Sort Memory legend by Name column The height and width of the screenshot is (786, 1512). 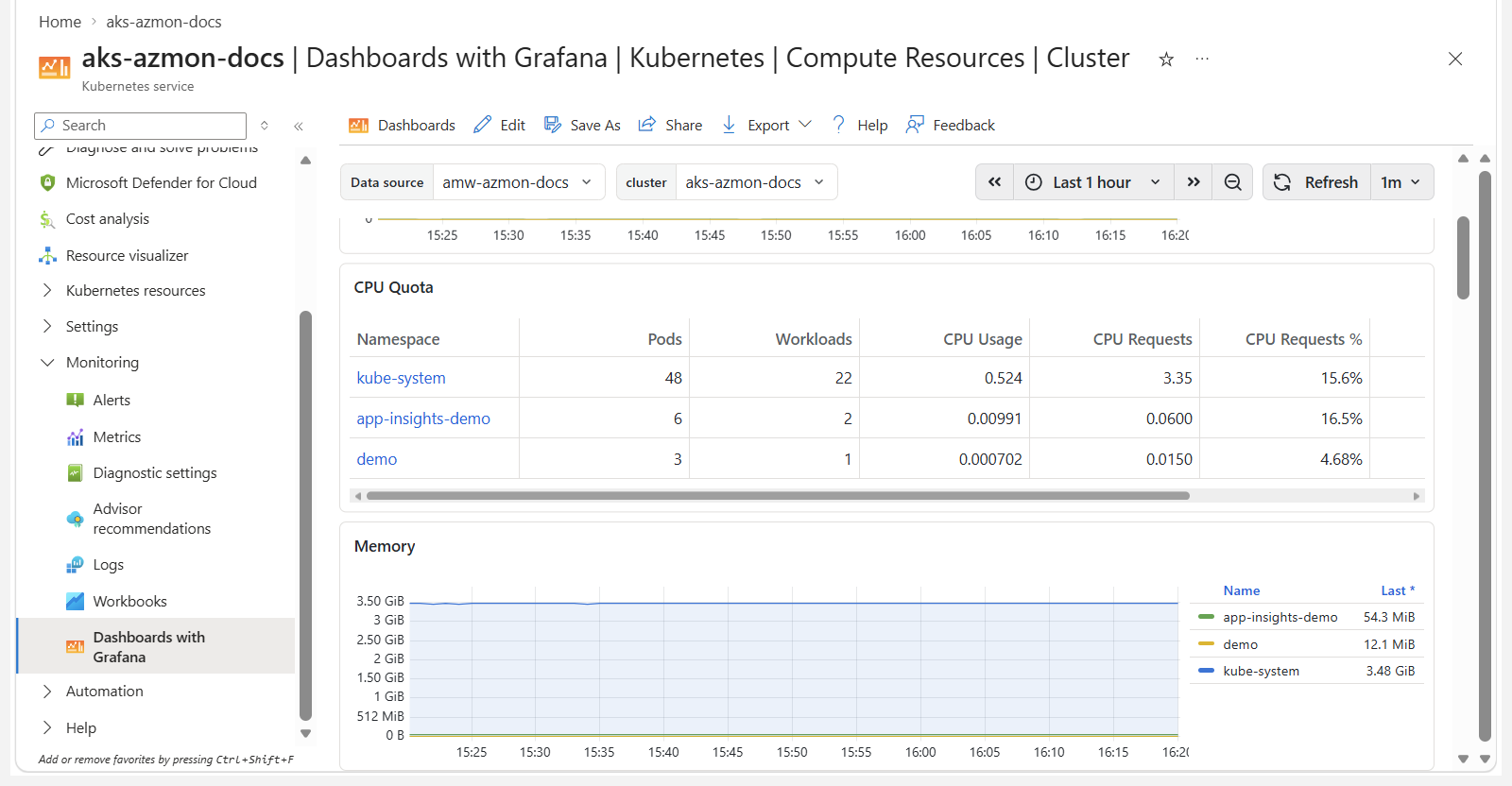[x=1241, y=590]
